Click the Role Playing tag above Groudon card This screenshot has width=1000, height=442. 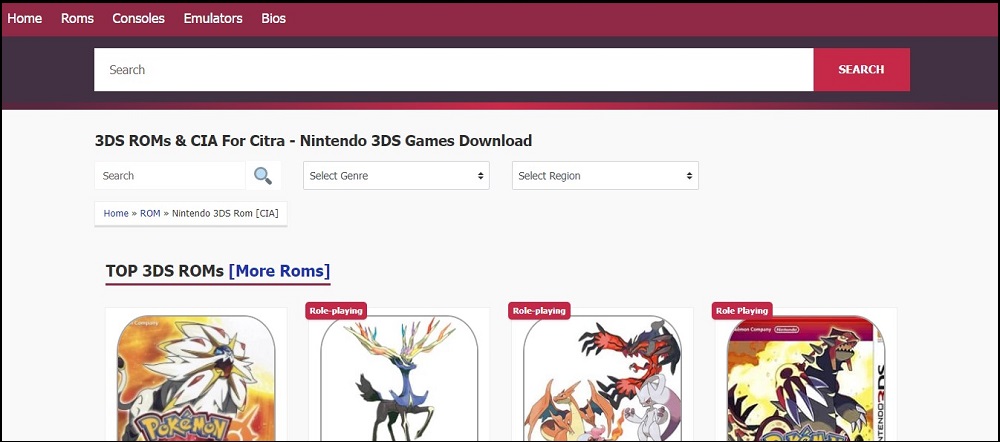[742, 311]
